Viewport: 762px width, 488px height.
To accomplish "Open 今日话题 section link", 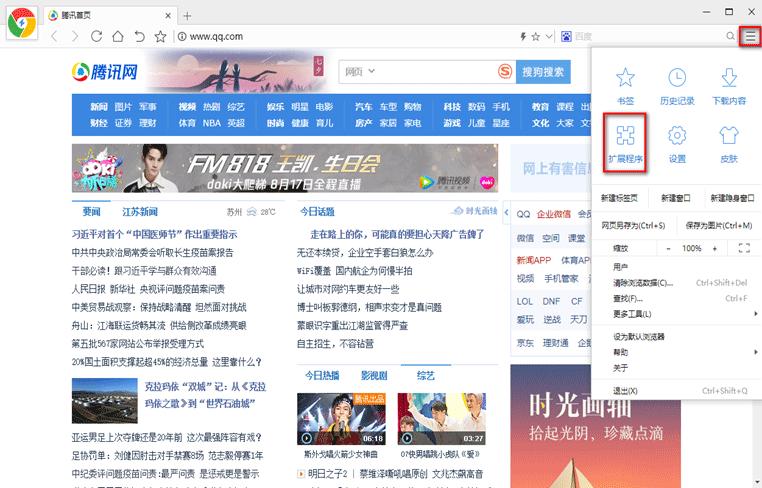I will [317, 212].
